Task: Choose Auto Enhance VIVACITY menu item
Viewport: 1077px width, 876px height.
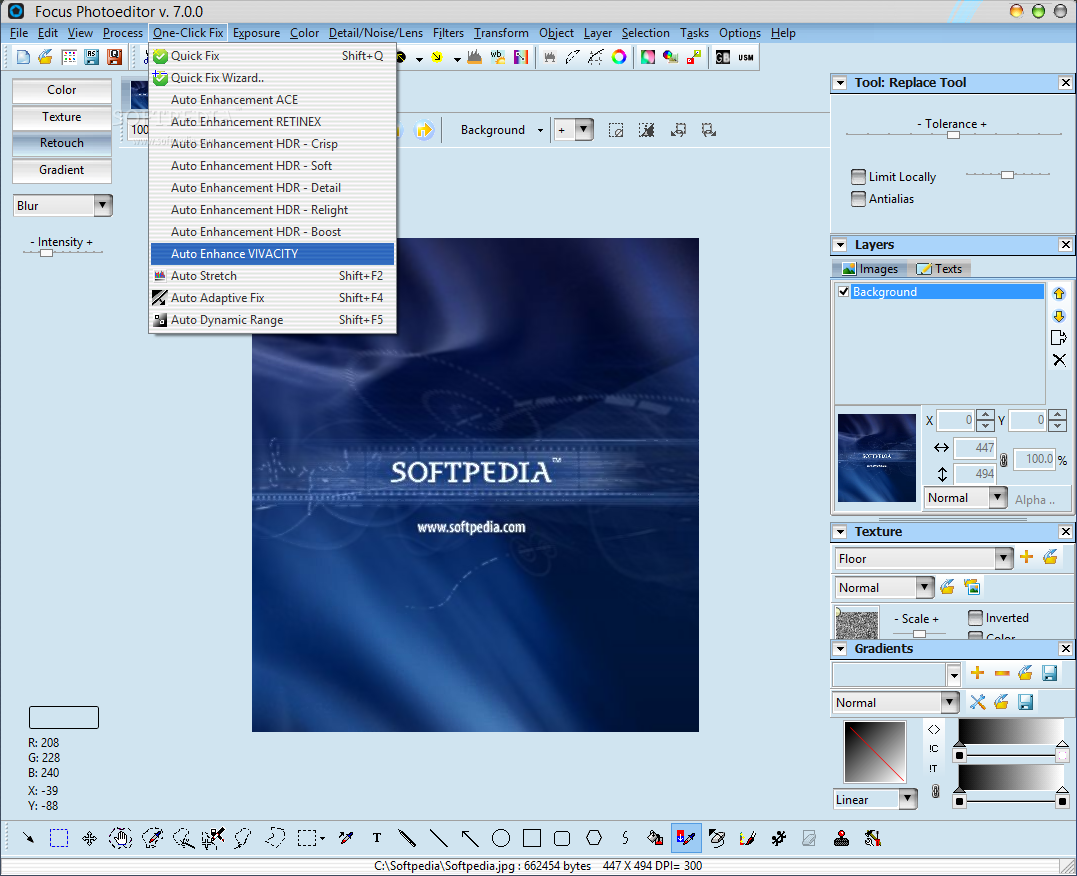Action: (272, 254)
